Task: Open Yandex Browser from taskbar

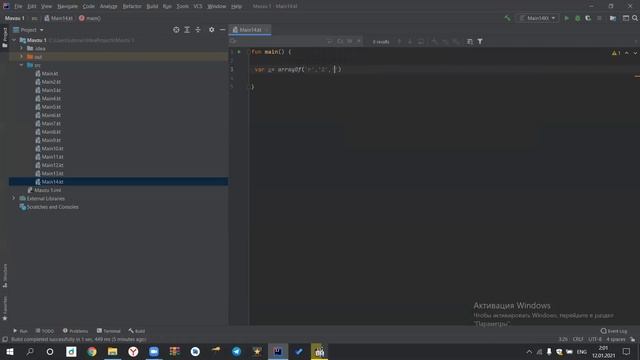Action: (x=133, y=351)
